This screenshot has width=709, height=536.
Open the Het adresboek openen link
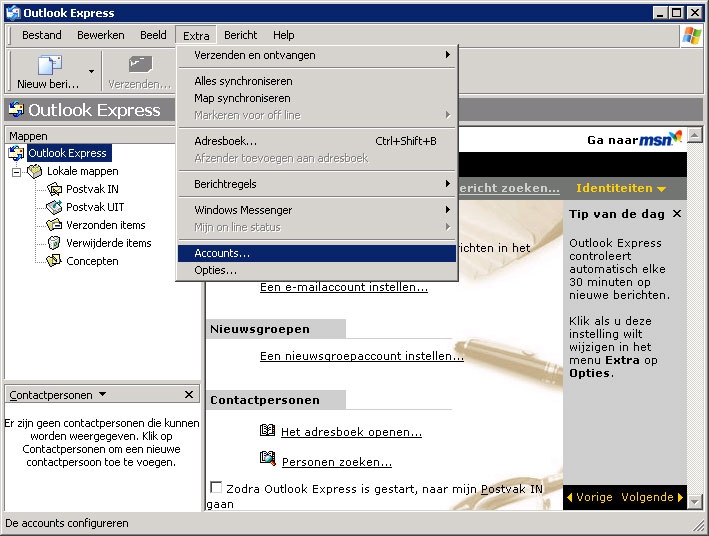pos(351,432)
